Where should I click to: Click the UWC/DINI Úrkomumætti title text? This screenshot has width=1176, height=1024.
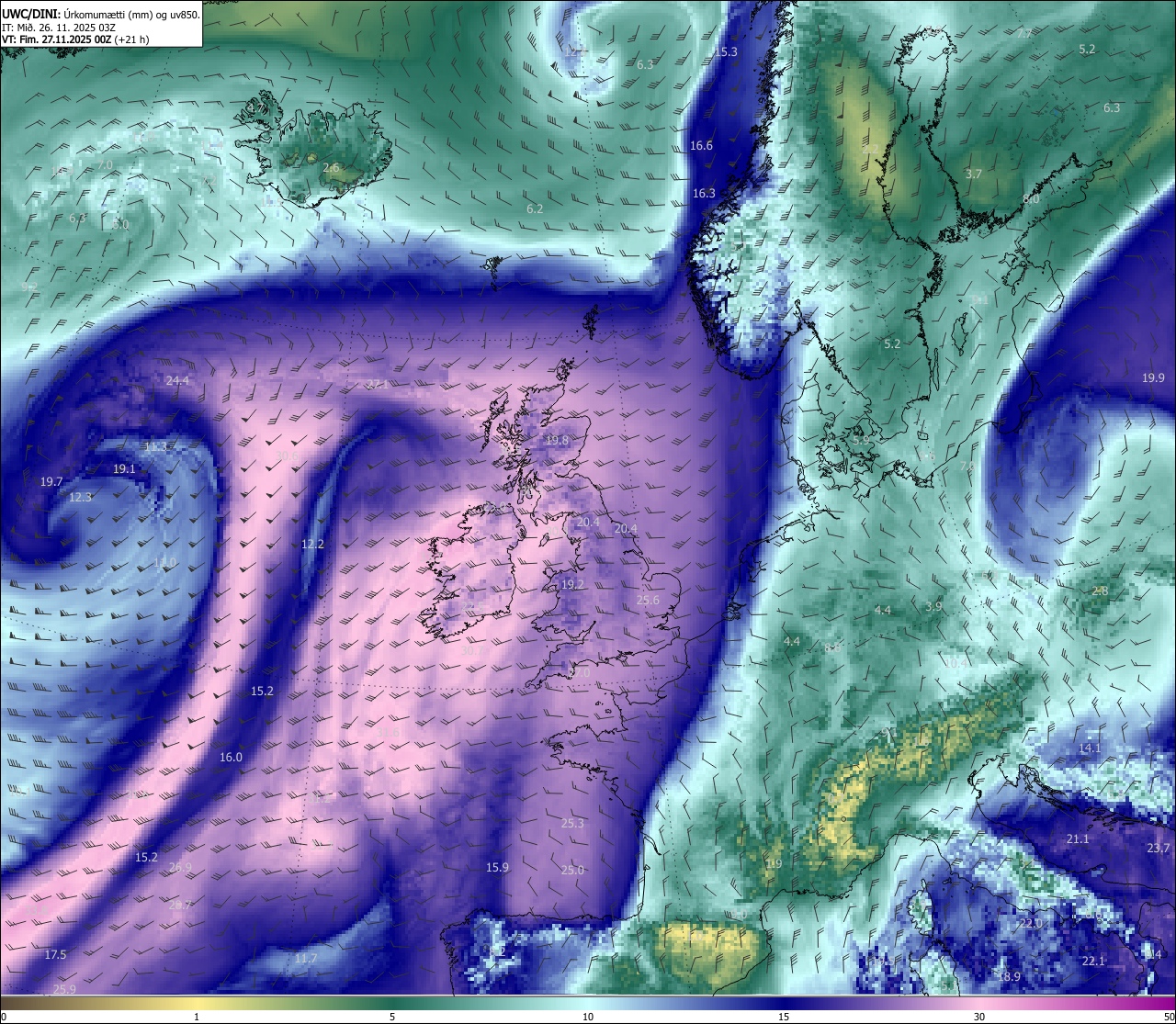[101, 14]
